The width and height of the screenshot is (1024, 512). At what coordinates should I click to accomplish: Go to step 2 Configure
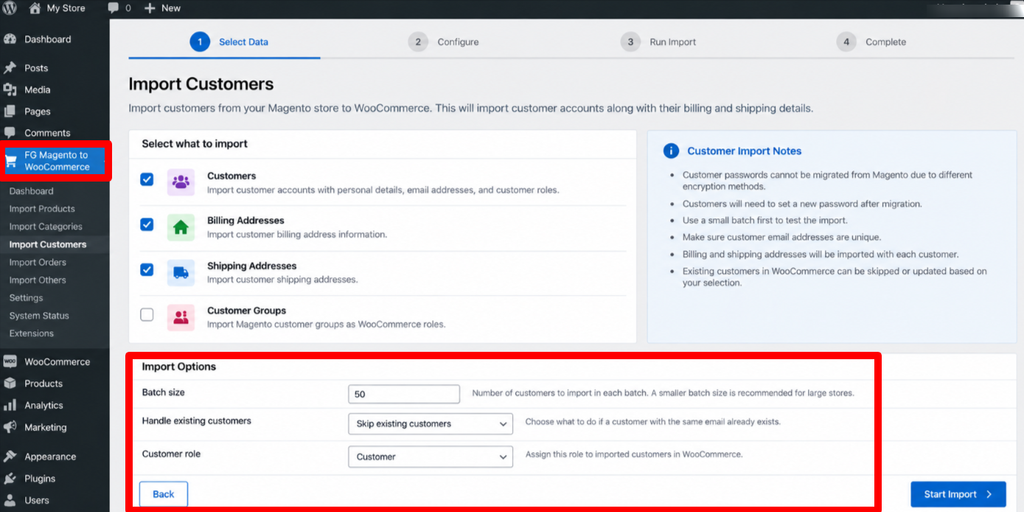(443, 42)
